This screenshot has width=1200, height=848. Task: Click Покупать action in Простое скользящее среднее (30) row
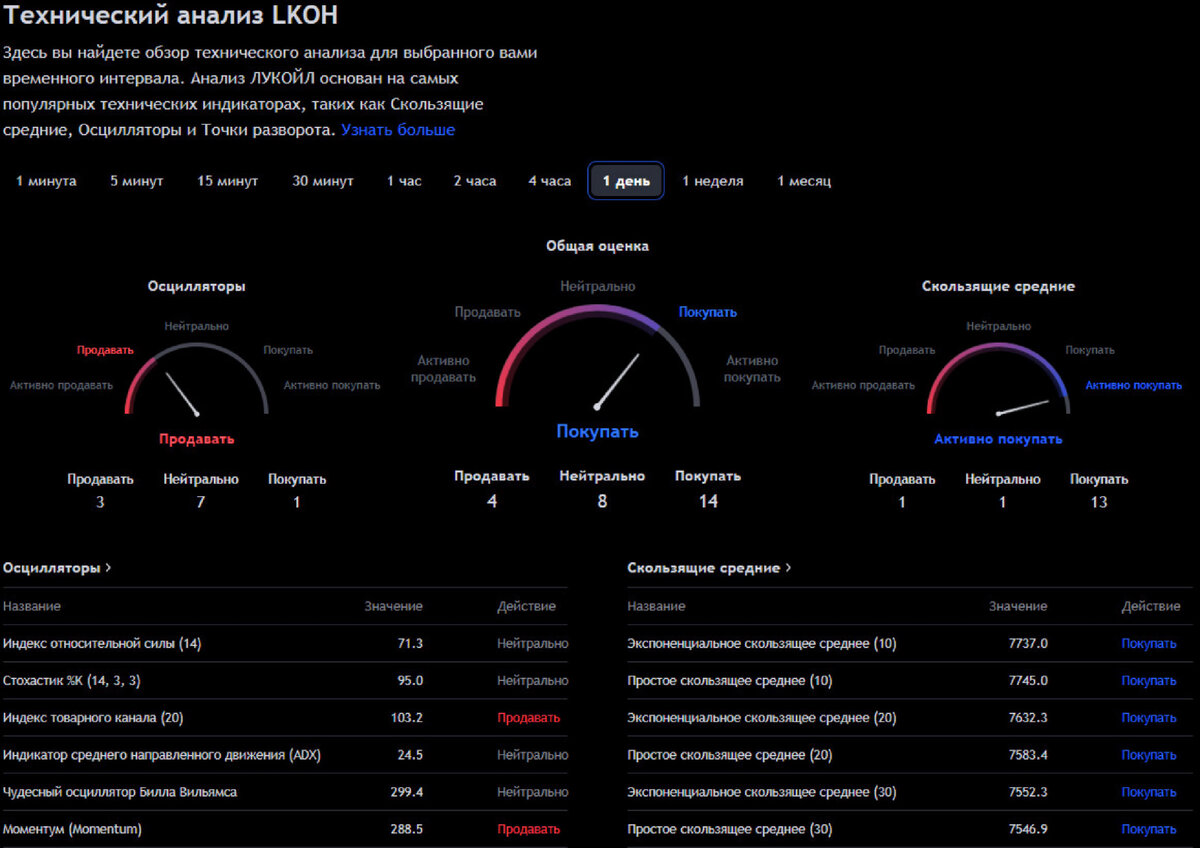(x=1149, y=829)
